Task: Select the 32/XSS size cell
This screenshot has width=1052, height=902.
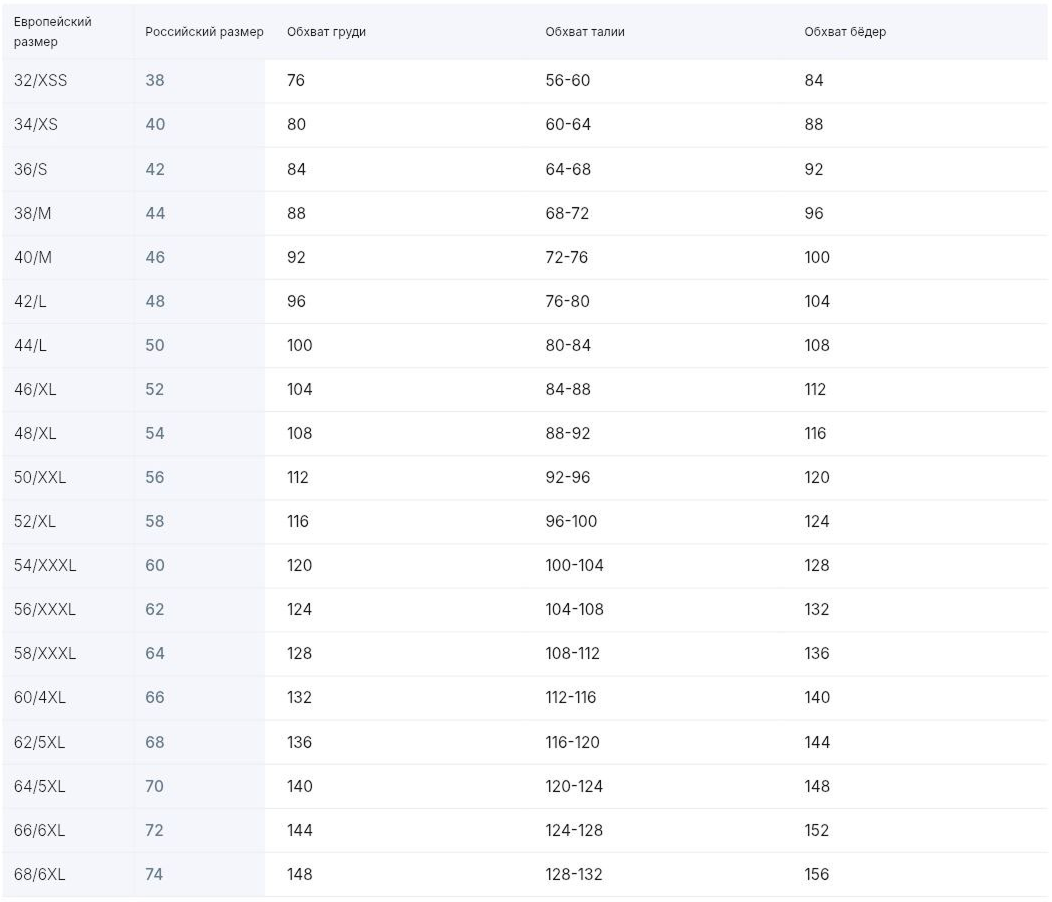Action: (x=40, y=81)
